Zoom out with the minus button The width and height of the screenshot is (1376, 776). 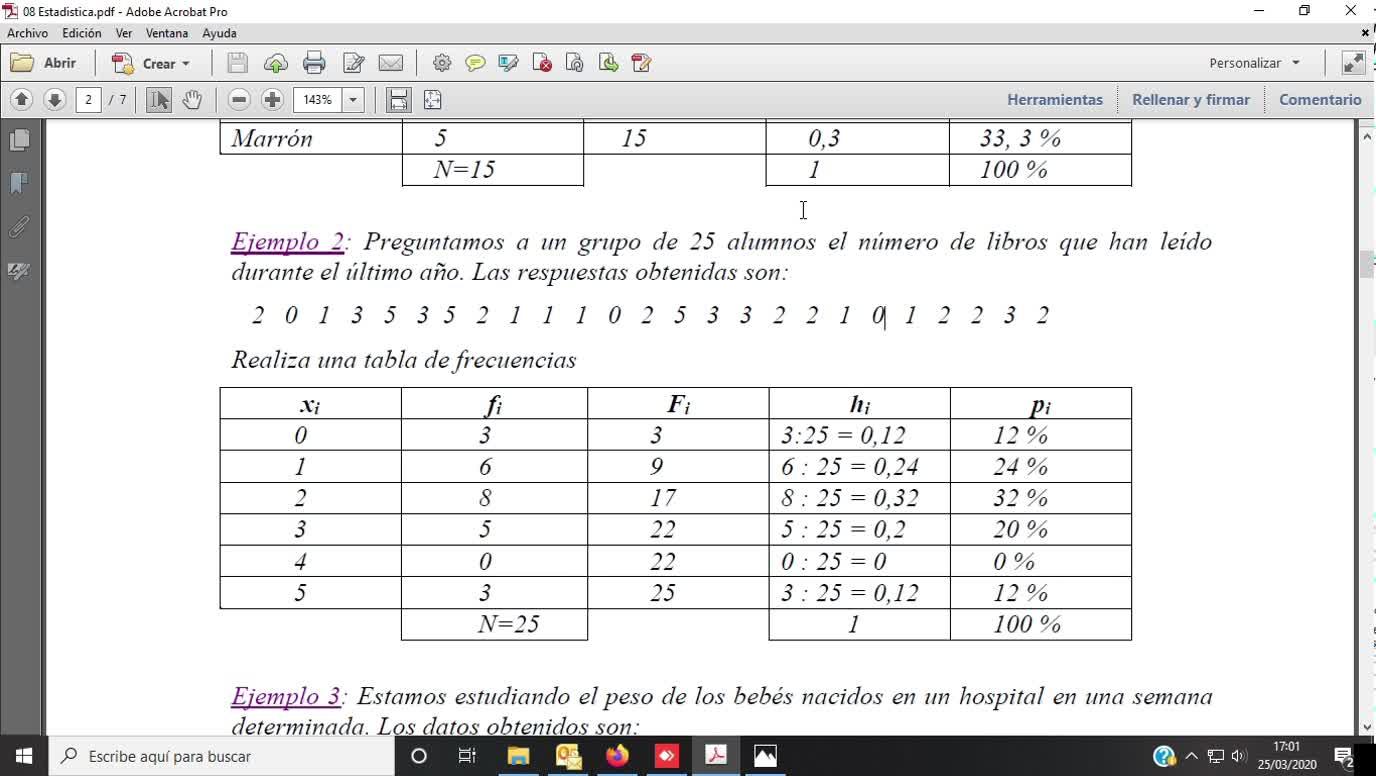click(x=239, y=99)
